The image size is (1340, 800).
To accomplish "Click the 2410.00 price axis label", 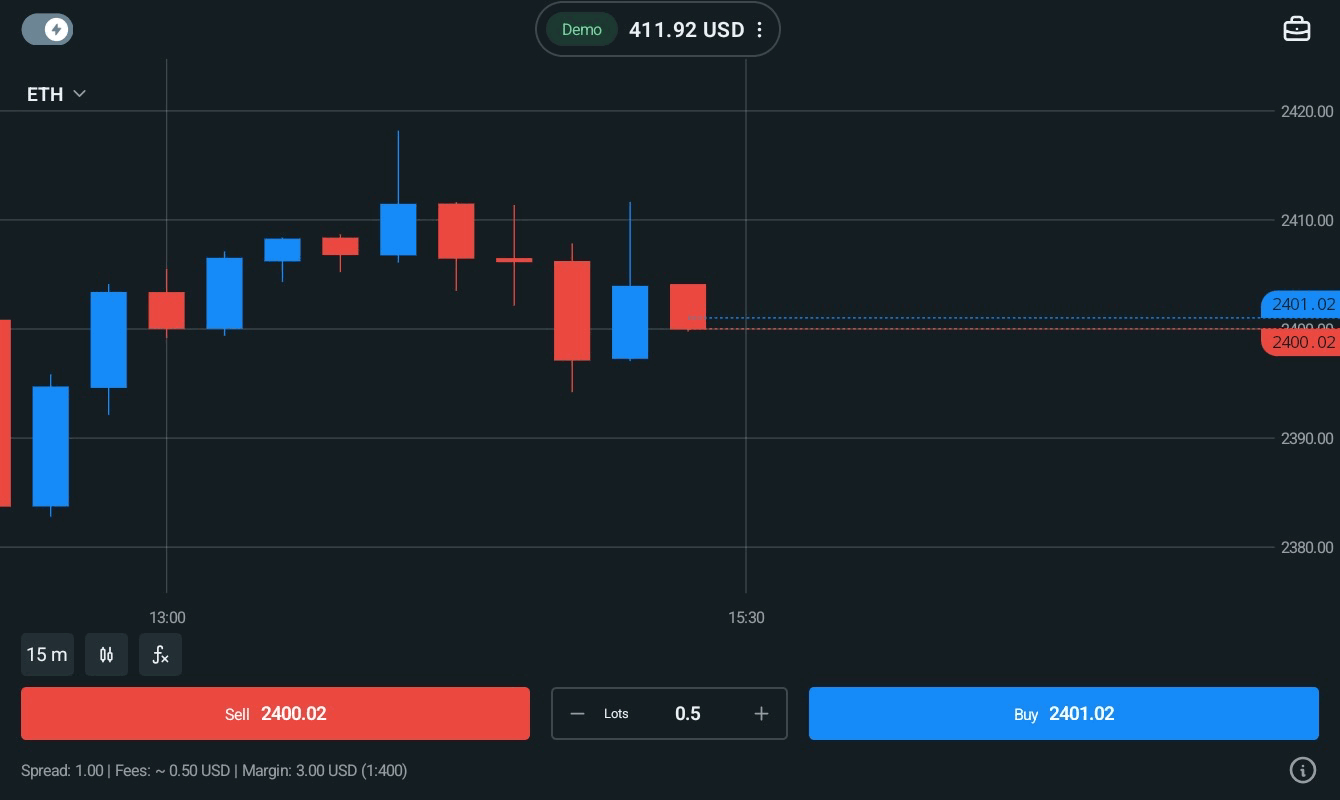I will click(x=1306, y=220).
